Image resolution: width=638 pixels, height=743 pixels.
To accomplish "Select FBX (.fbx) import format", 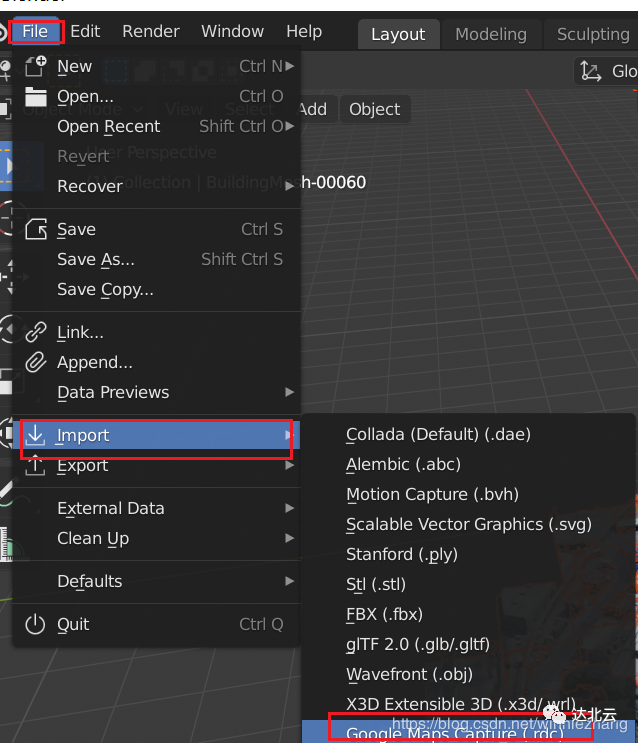I will tap(384, 614).
